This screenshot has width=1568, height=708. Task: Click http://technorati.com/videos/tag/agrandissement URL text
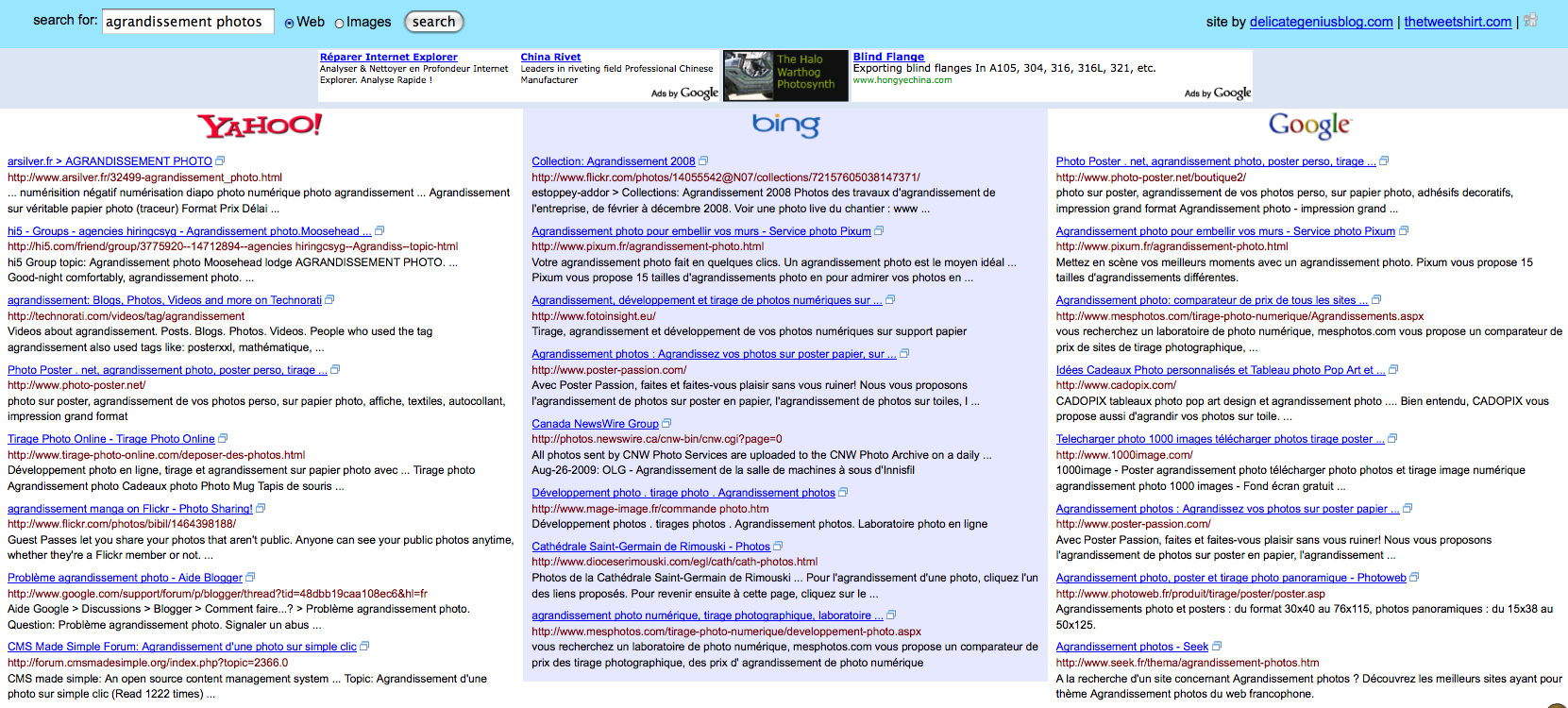tap(126, 316)
